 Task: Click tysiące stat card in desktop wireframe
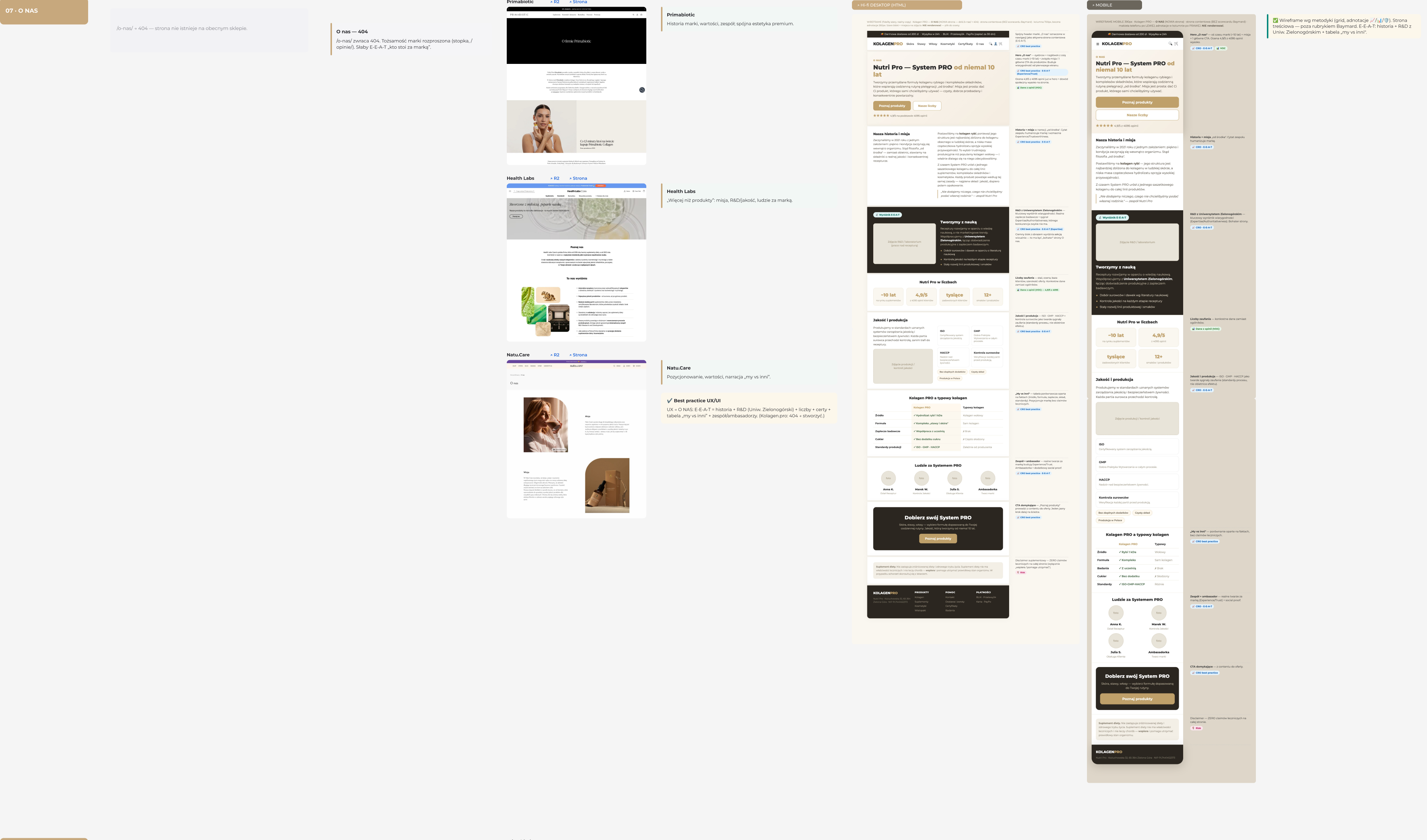coord(955,297)
